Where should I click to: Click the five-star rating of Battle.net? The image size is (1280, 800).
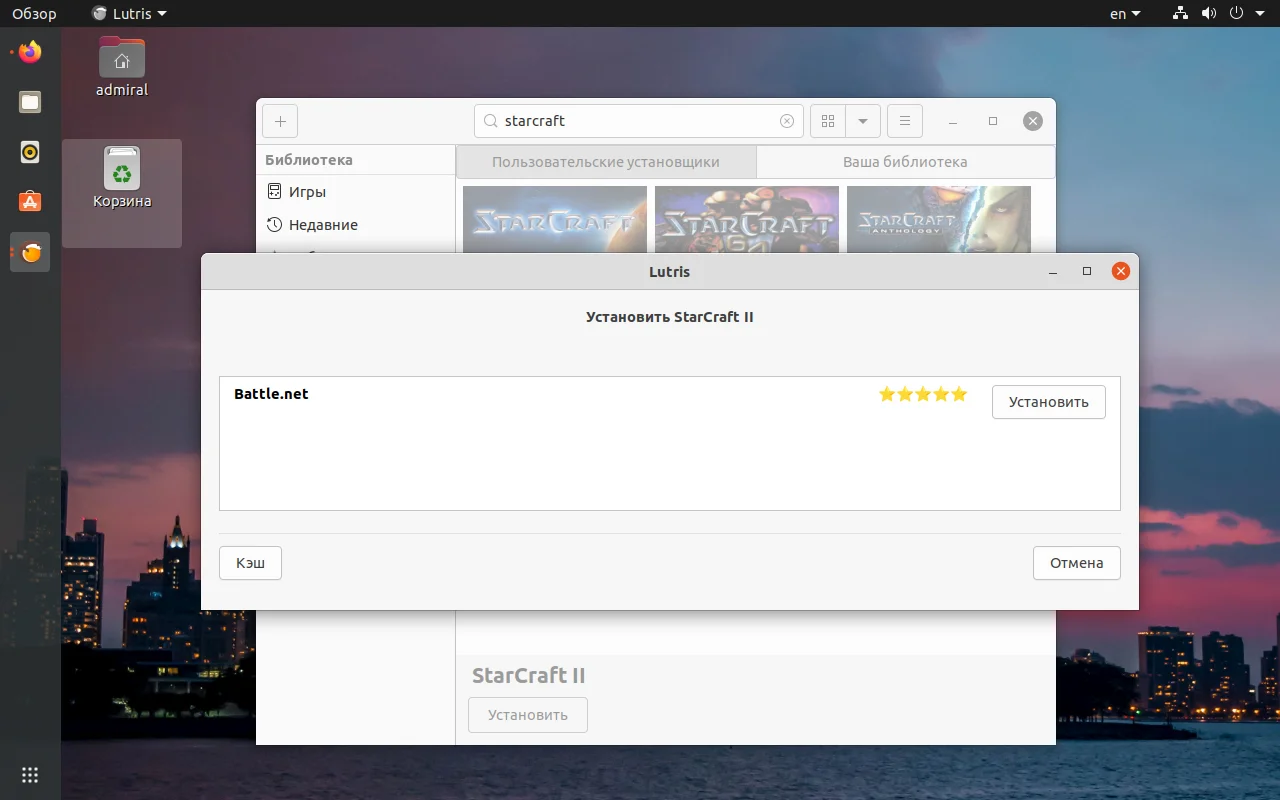923,394
